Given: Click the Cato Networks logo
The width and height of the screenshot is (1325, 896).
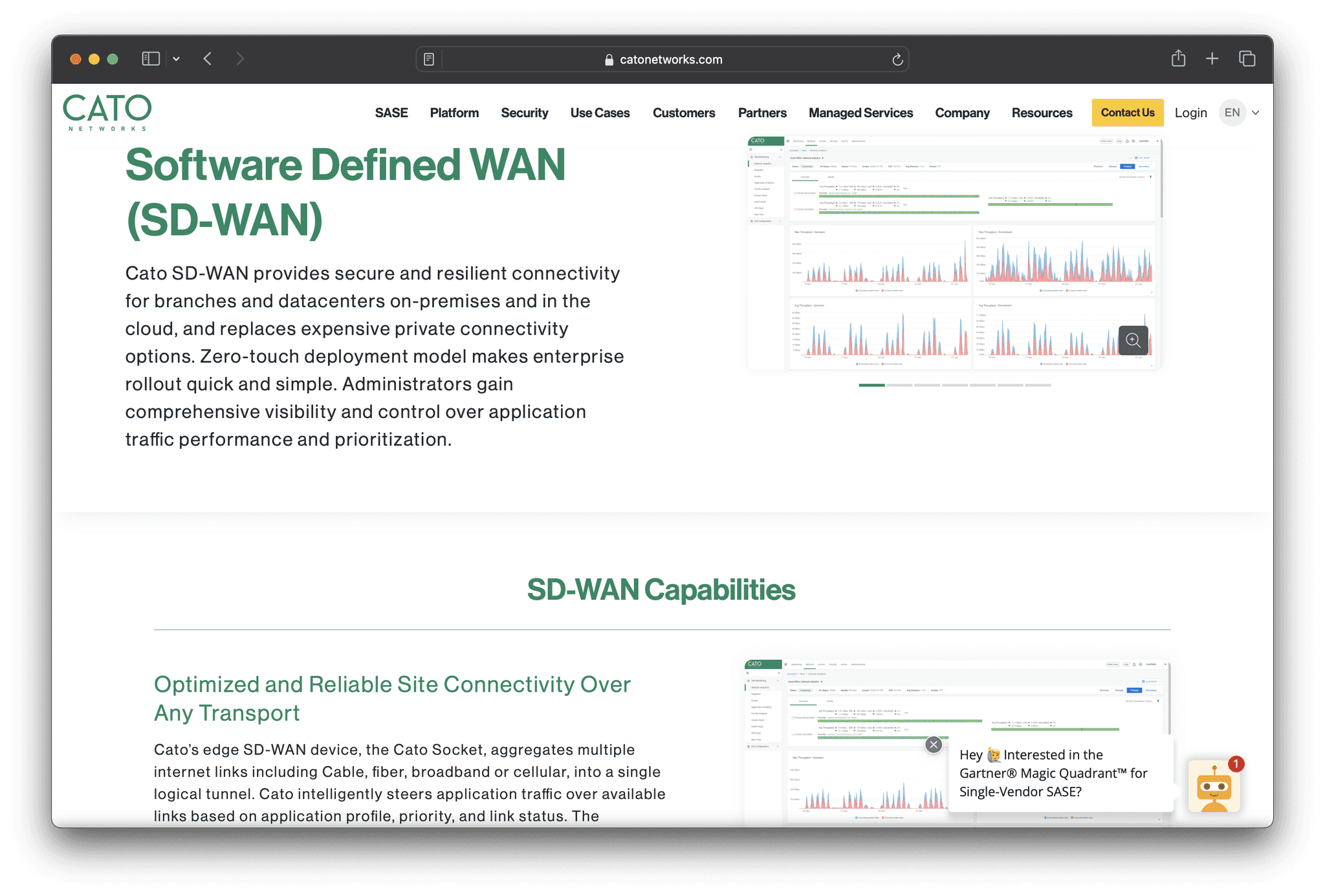Looking at the screenshot, I should pyautogui.click(x=107, y=112).
